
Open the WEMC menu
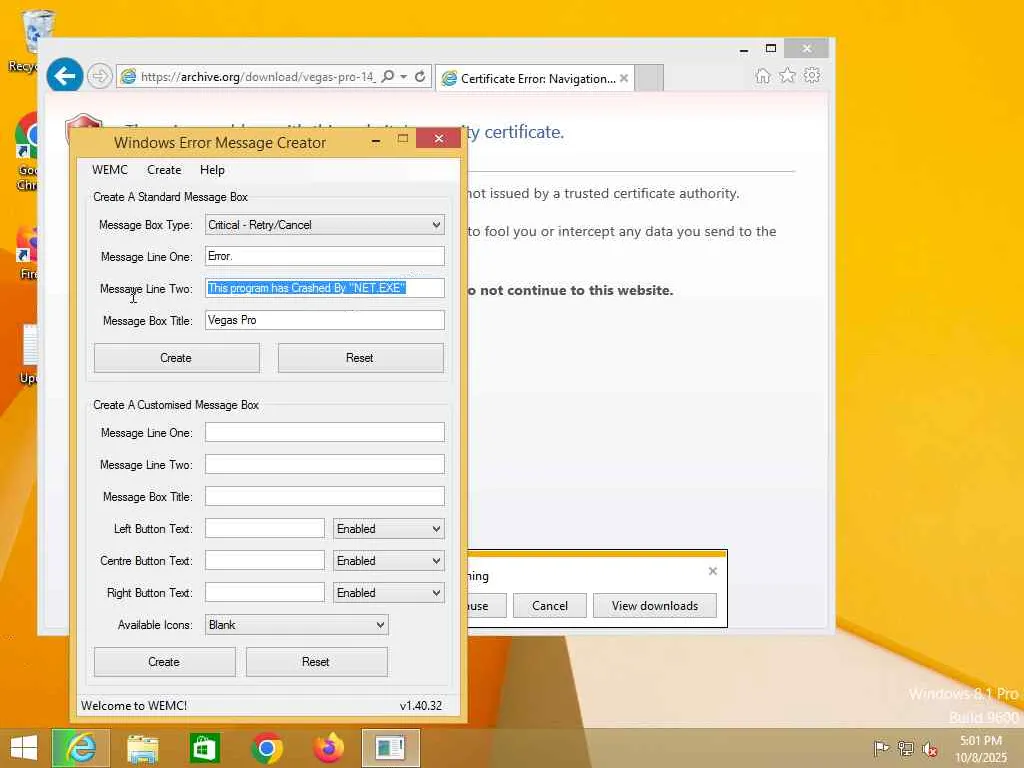pyautogui.click(x=110, y=170)
